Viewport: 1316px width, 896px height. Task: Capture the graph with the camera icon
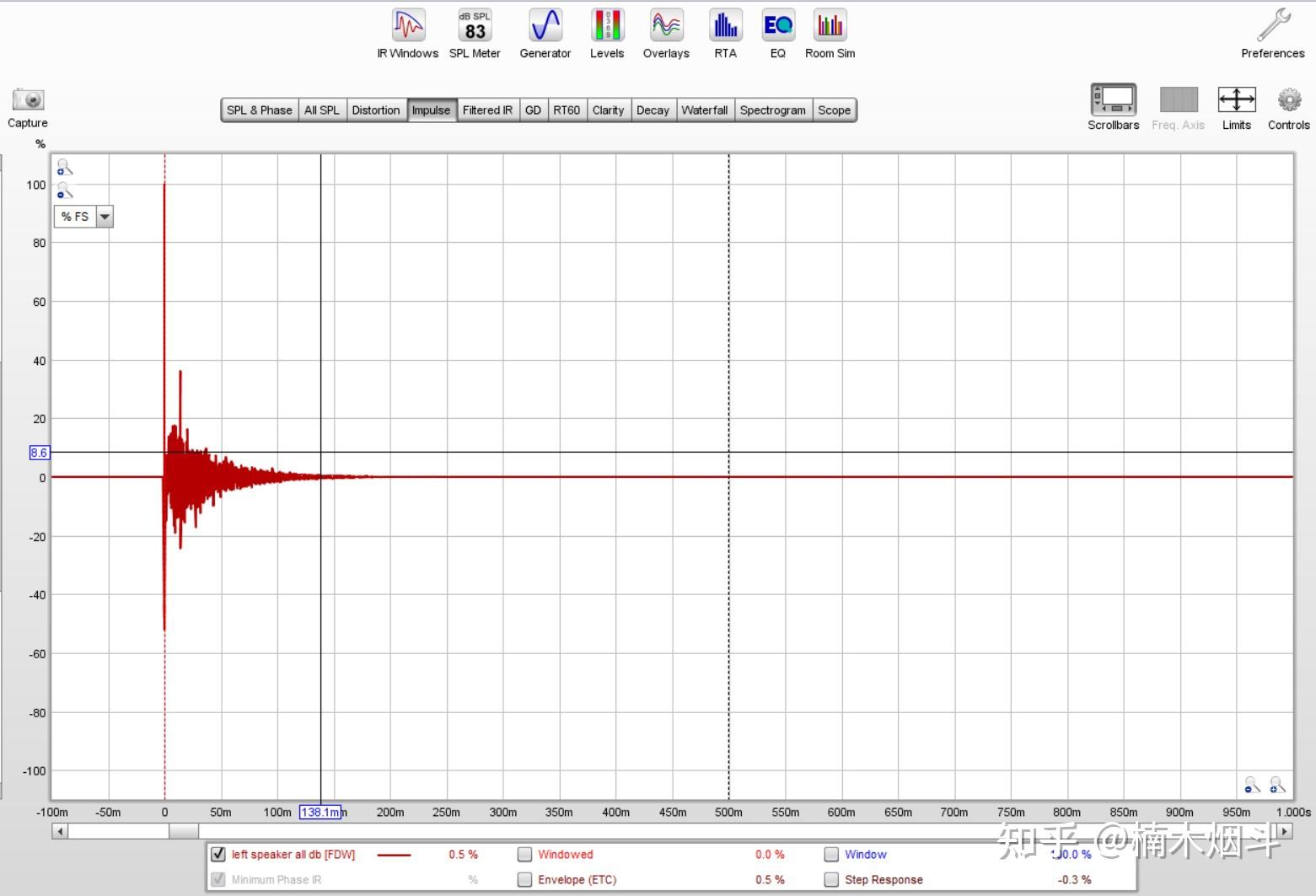coord(28,108)
